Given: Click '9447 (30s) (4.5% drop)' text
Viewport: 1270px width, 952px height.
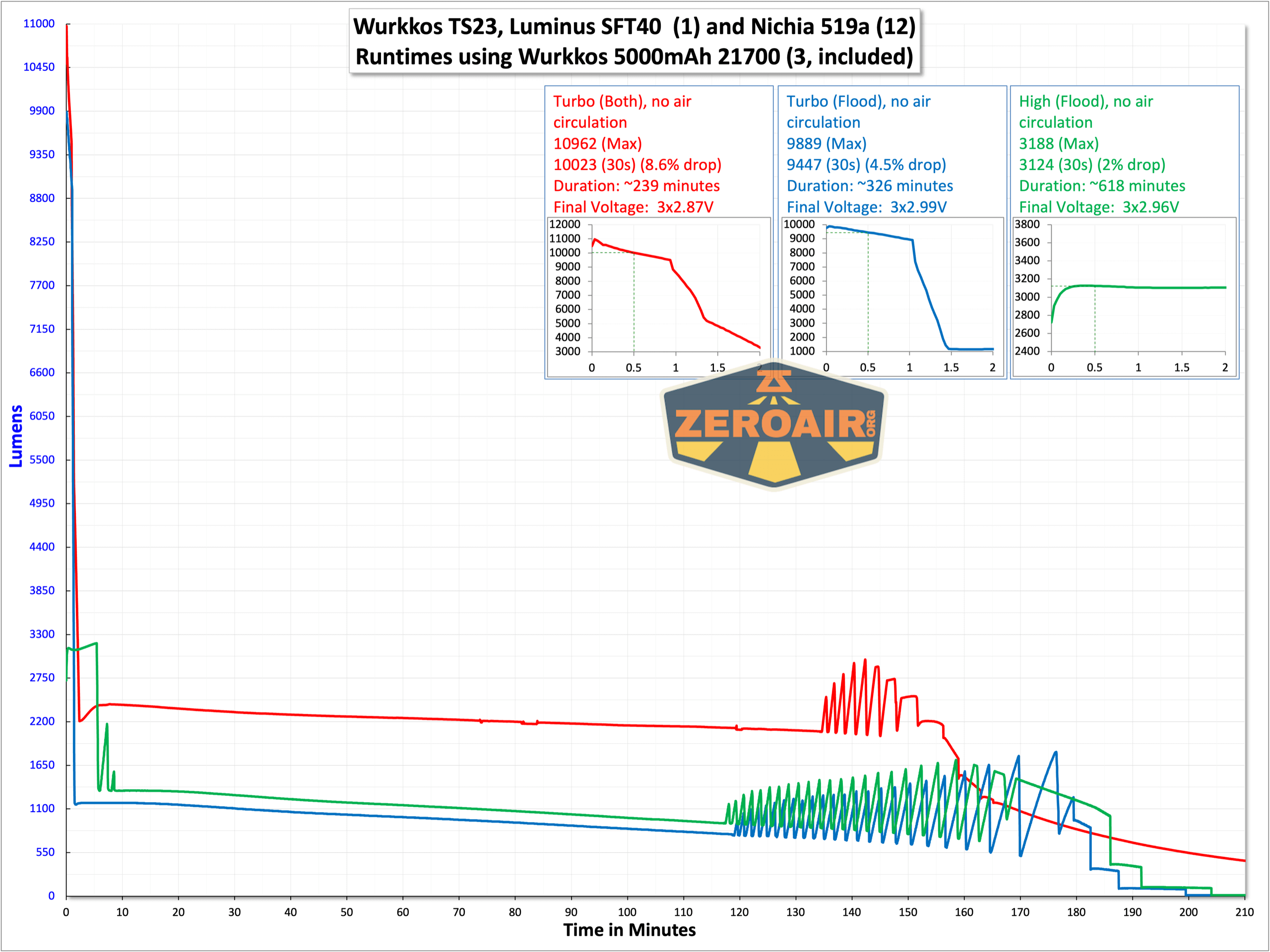Looking at the screenshot, I should (866, 165).
